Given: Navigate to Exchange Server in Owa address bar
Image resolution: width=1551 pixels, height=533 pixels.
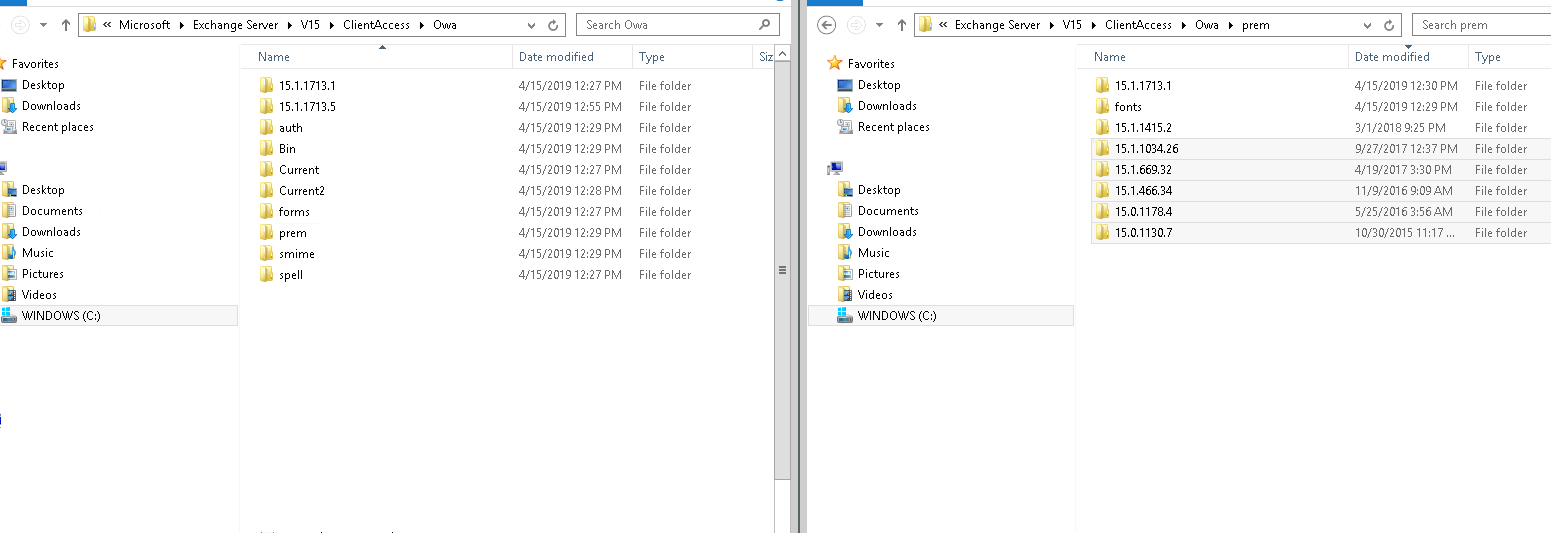Looking at the screenshot, I should tap(235, 25).
